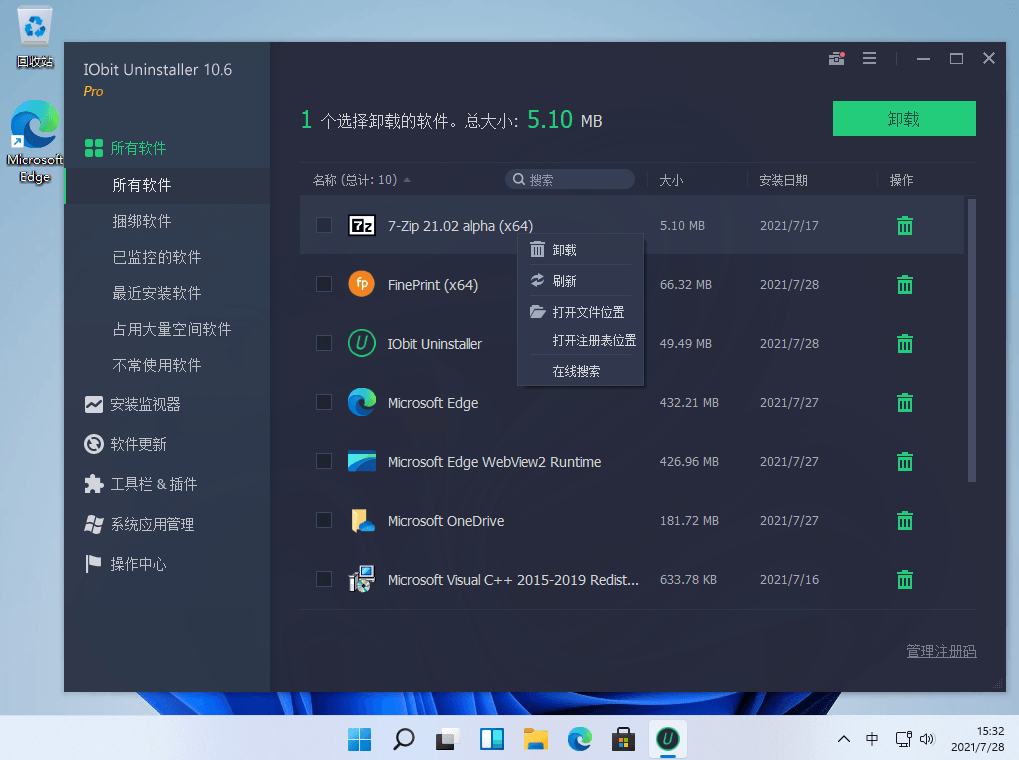This screenshot has height=760, width=1019.
Task: Check the Edge WebView2 Runtime checkbox
Action: [x=324, y=461]
